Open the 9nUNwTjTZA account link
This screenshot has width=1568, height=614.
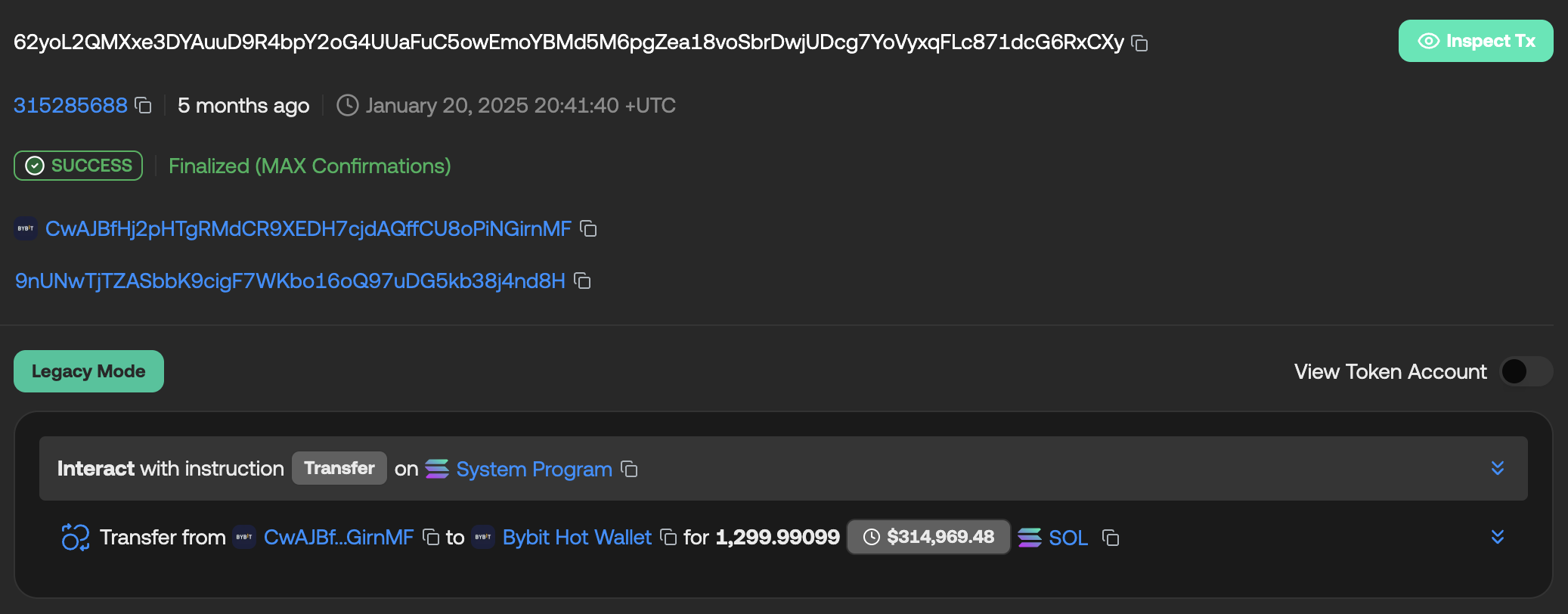pyautogui.click(x=290, y=281)
